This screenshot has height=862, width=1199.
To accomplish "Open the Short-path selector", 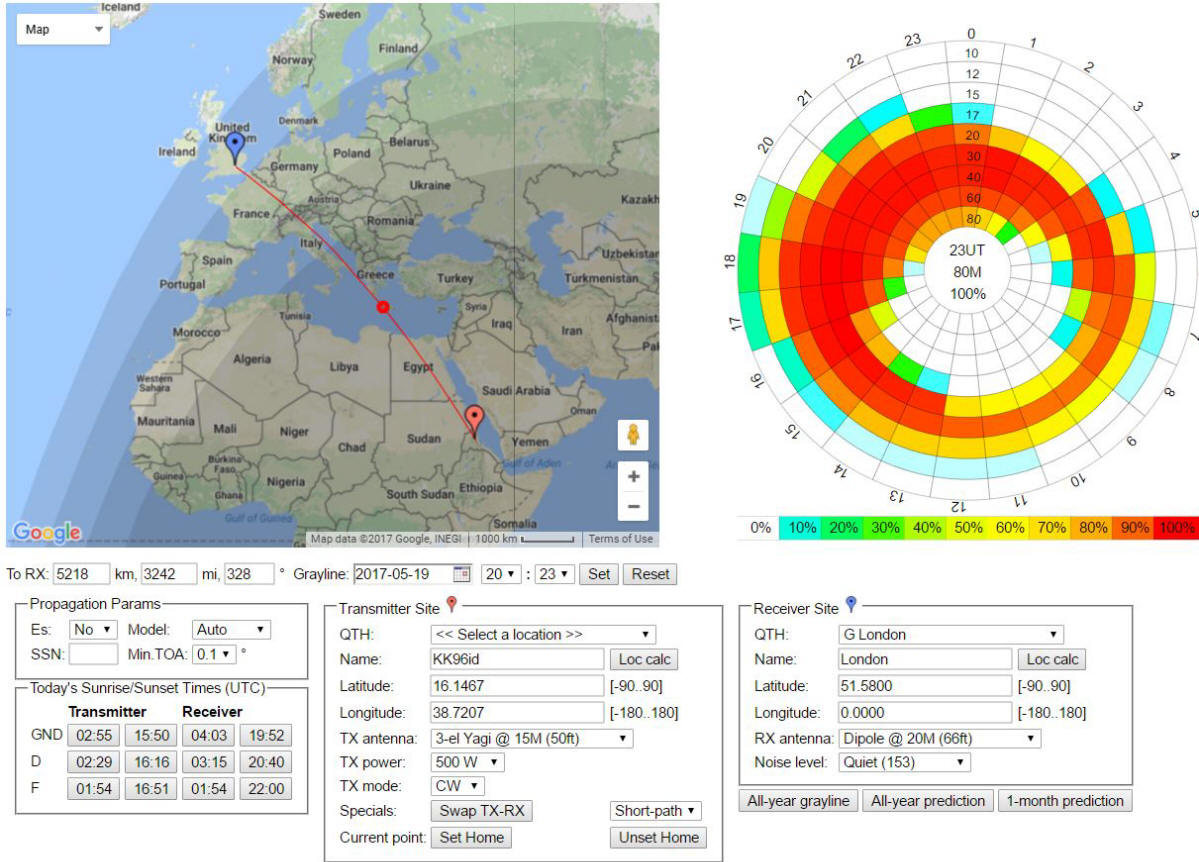I will click(x=656, y=811).
